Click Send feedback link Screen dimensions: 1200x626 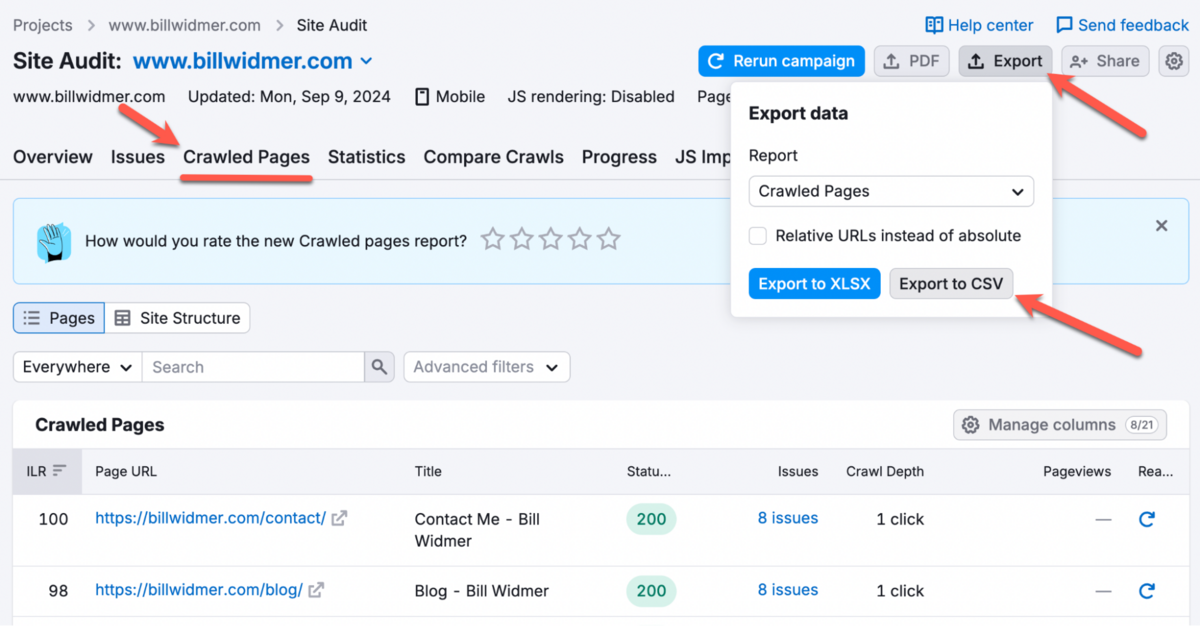coord(1123,25)
